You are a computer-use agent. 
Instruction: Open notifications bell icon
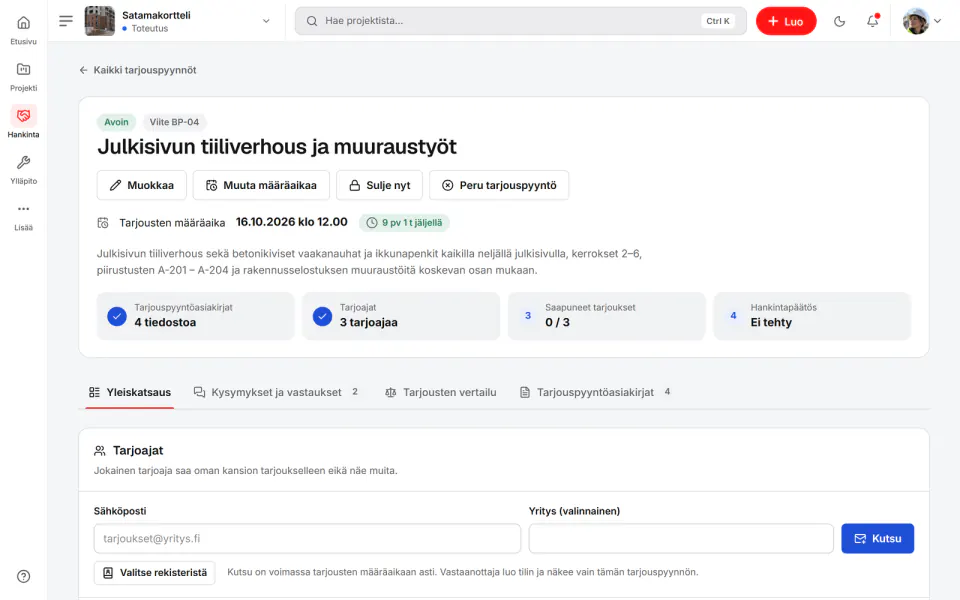(872, 21)
